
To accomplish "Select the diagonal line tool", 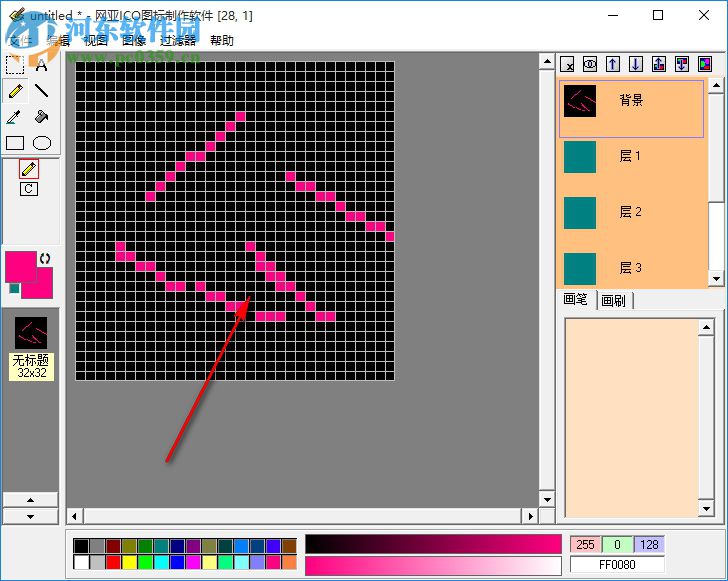I will (41, 91).
